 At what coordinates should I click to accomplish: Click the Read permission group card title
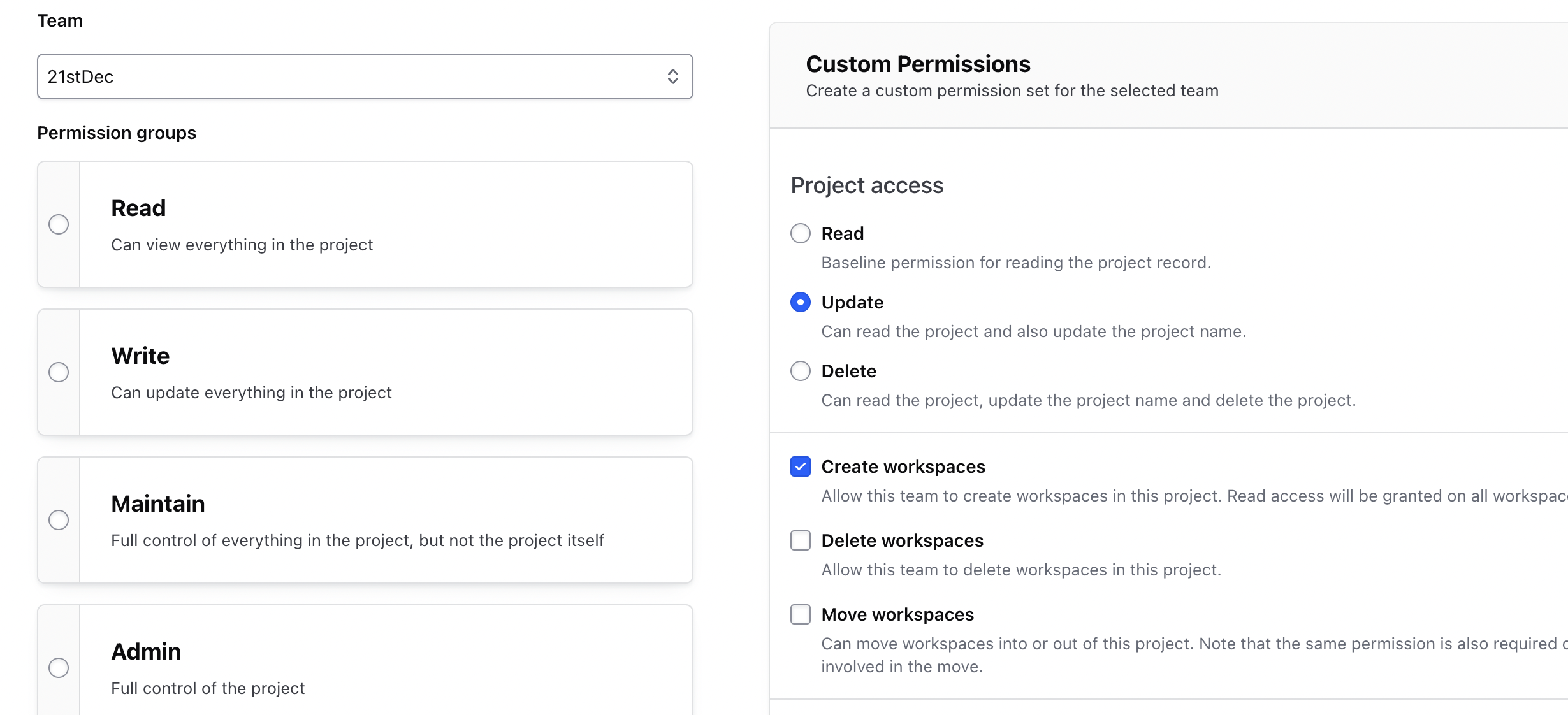click(x=138, y=208)
